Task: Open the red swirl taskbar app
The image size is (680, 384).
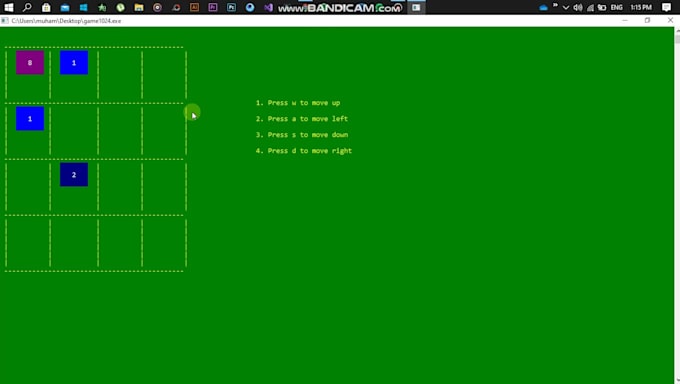Action: pyautogui.click(x=176, y=7)
